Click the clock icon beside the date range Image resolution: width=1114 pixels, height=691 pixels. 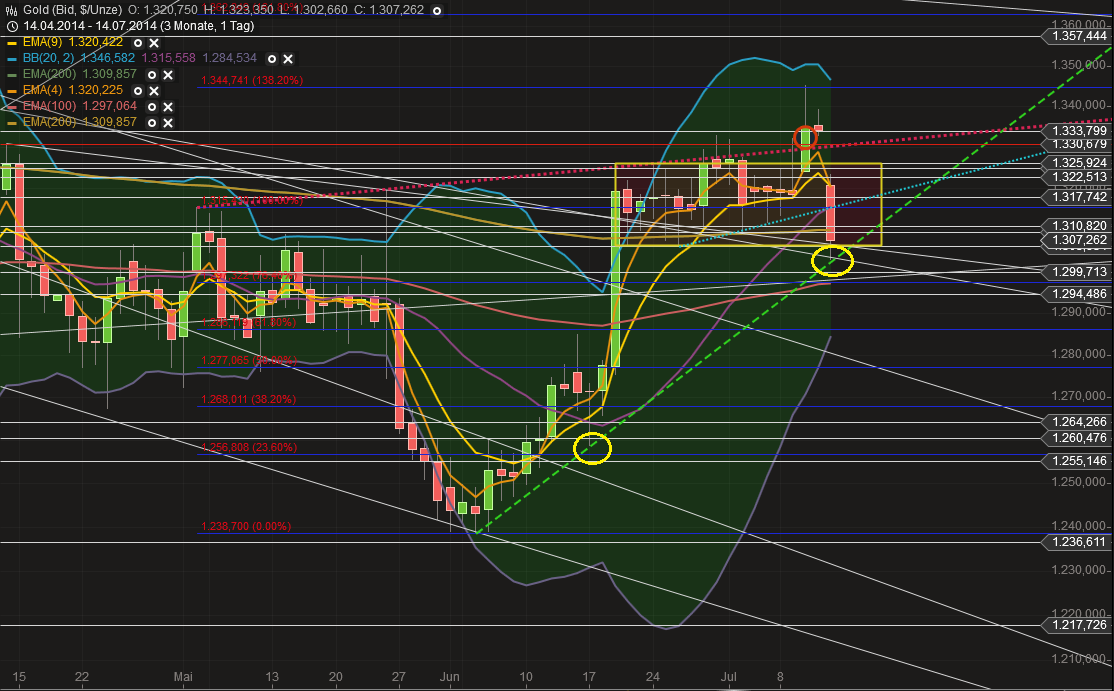(x=12, y=25)
